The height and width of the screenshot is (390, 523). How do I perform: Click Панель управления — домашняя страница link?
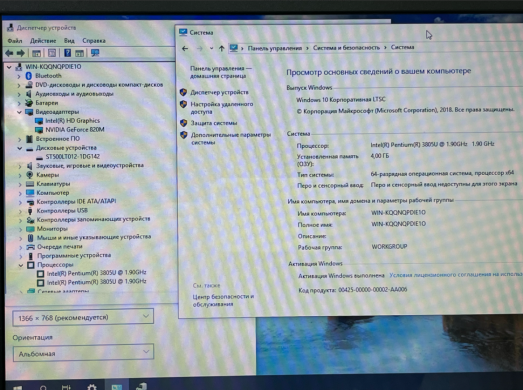[221, 72]
